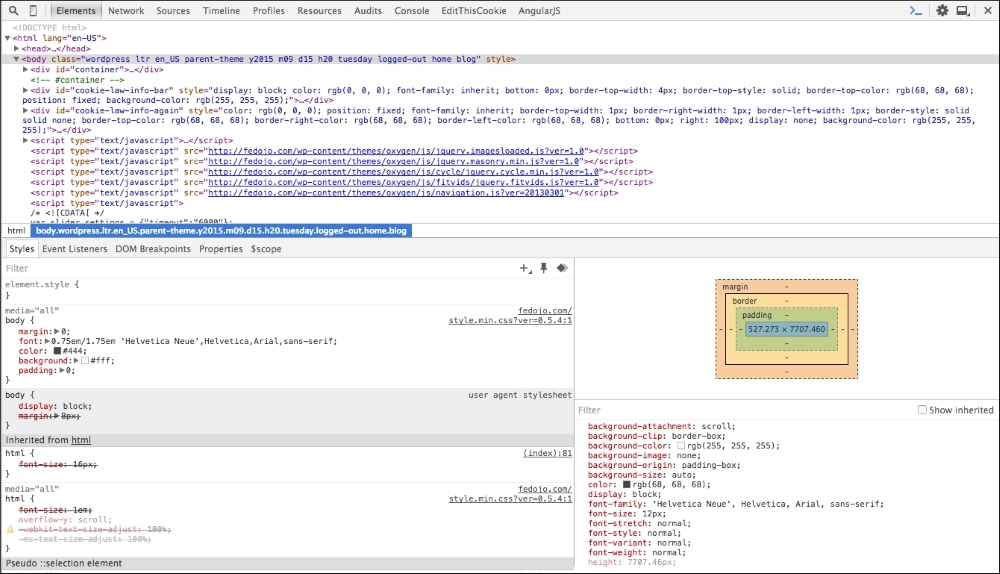The width and height of the screenshot is (1000, 574).
Task: Expand the font shorthand property
Action: pos(47,341)
